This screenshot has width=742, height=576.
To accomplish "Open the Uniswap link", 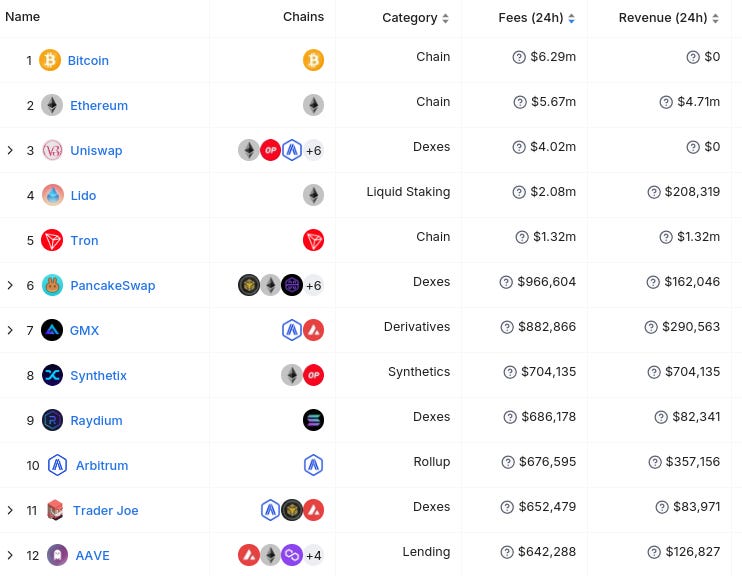I will (96, 151).
